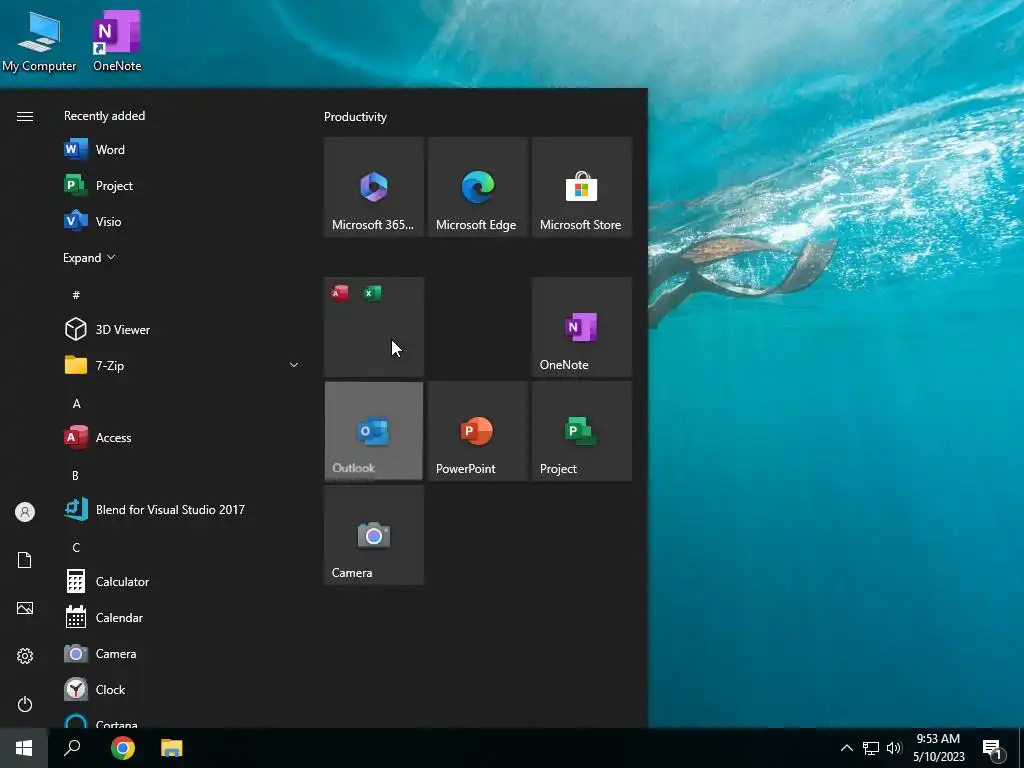Open the tile folder containing Access and Excel
1024x768 pixels.
point(374,327)
